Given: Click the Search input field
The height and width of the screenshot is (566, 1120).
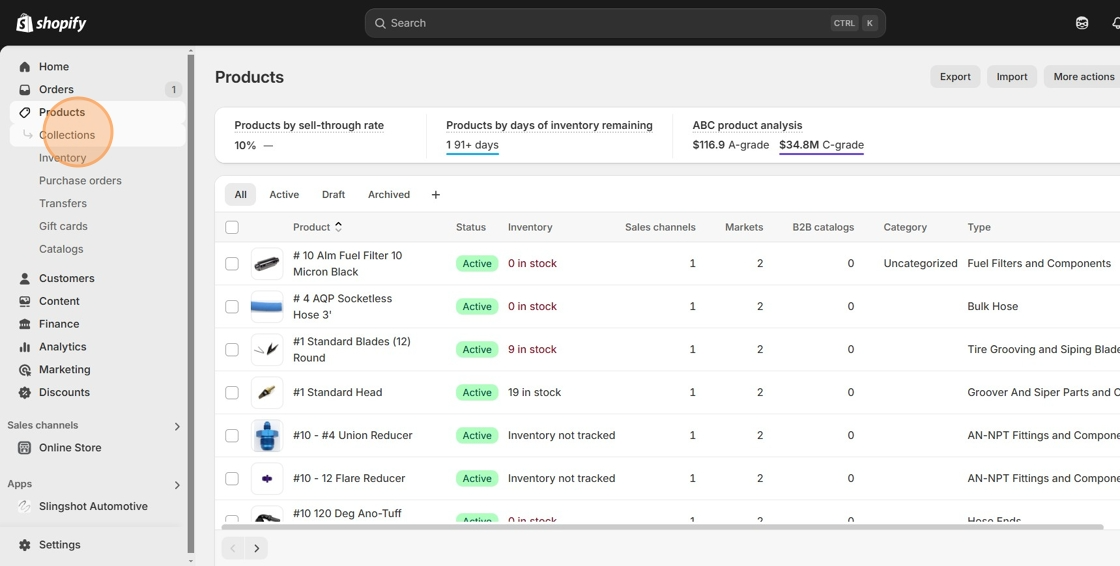Looking at the screenshot, I should point(600,23).
